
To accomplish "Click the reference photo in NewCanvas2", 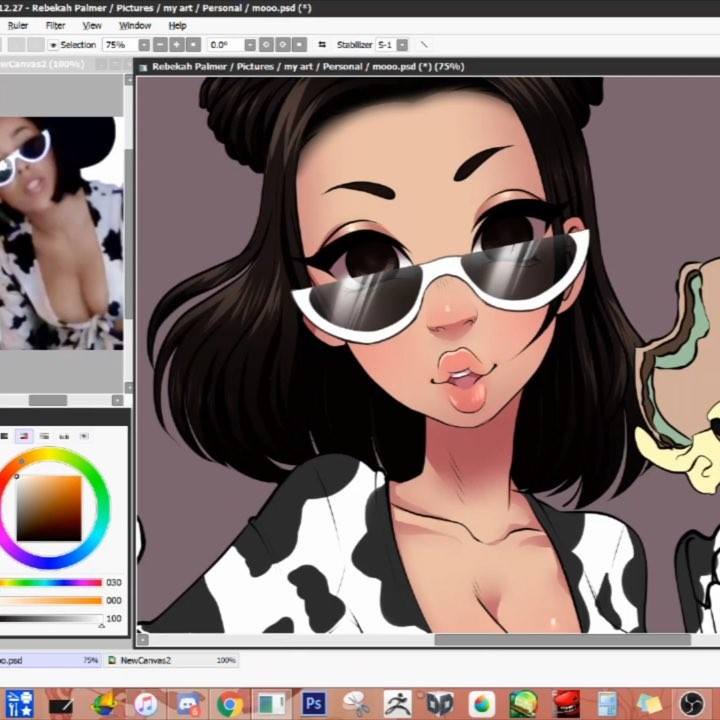I will click(x=62, y=233).
